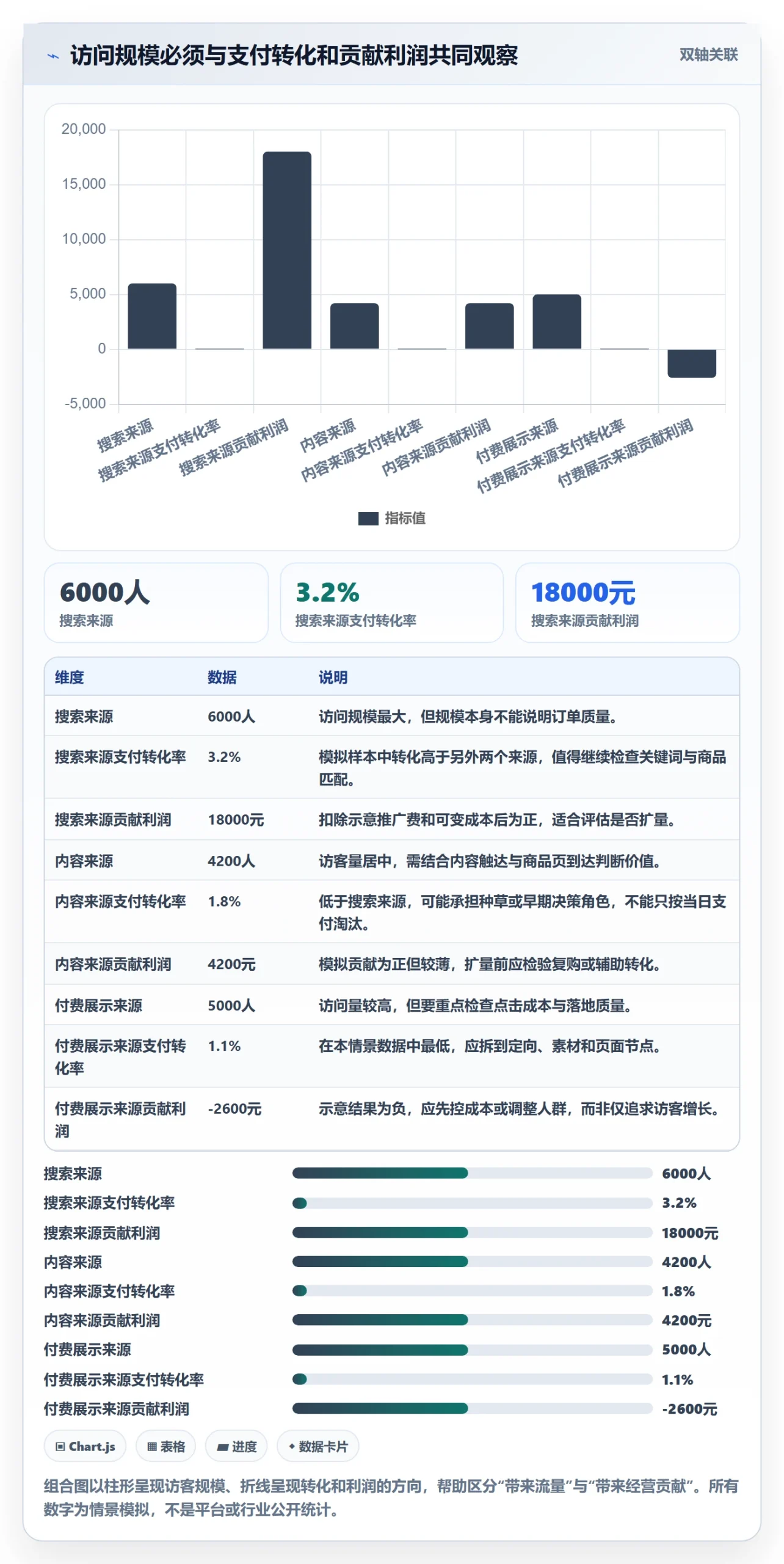Open the 18000元 搜索来源贡献利润 card
This screenshot has width=784, height=1564.
[x=628, y=602]
